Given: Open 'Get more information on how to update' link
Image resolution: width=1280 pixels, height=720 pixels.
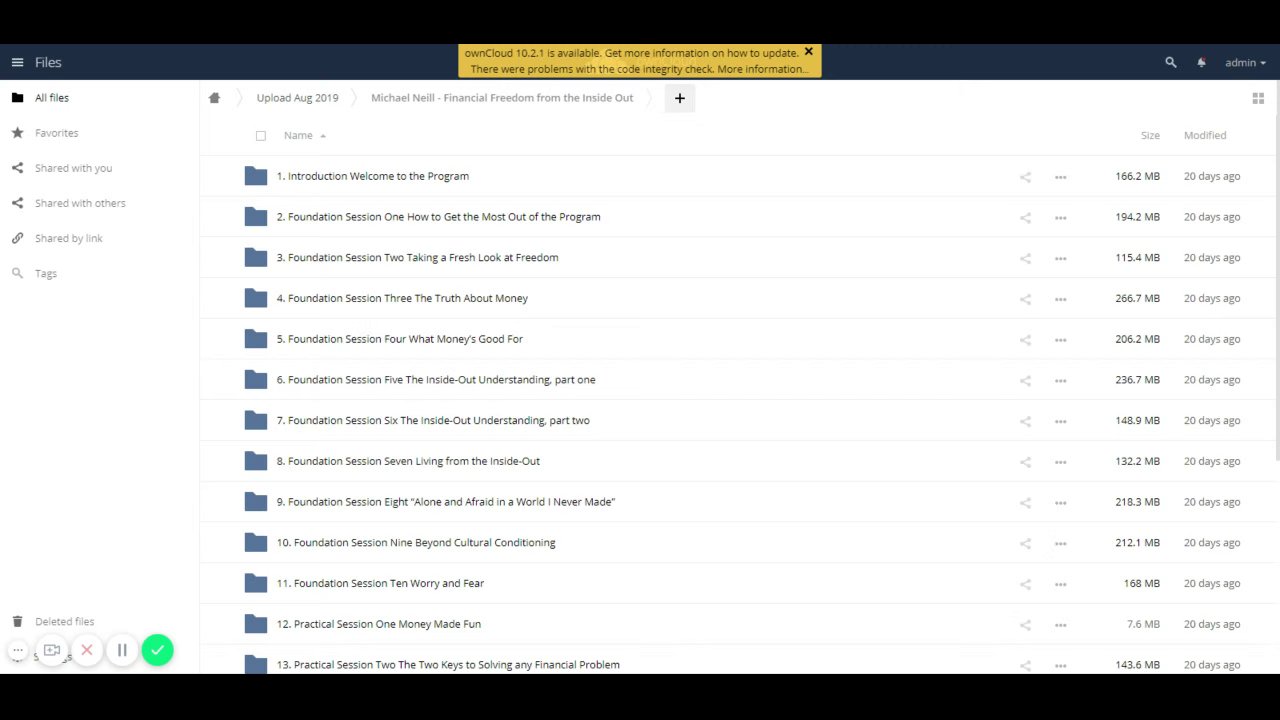Looking at the screenshot, I should pos(702,53).
